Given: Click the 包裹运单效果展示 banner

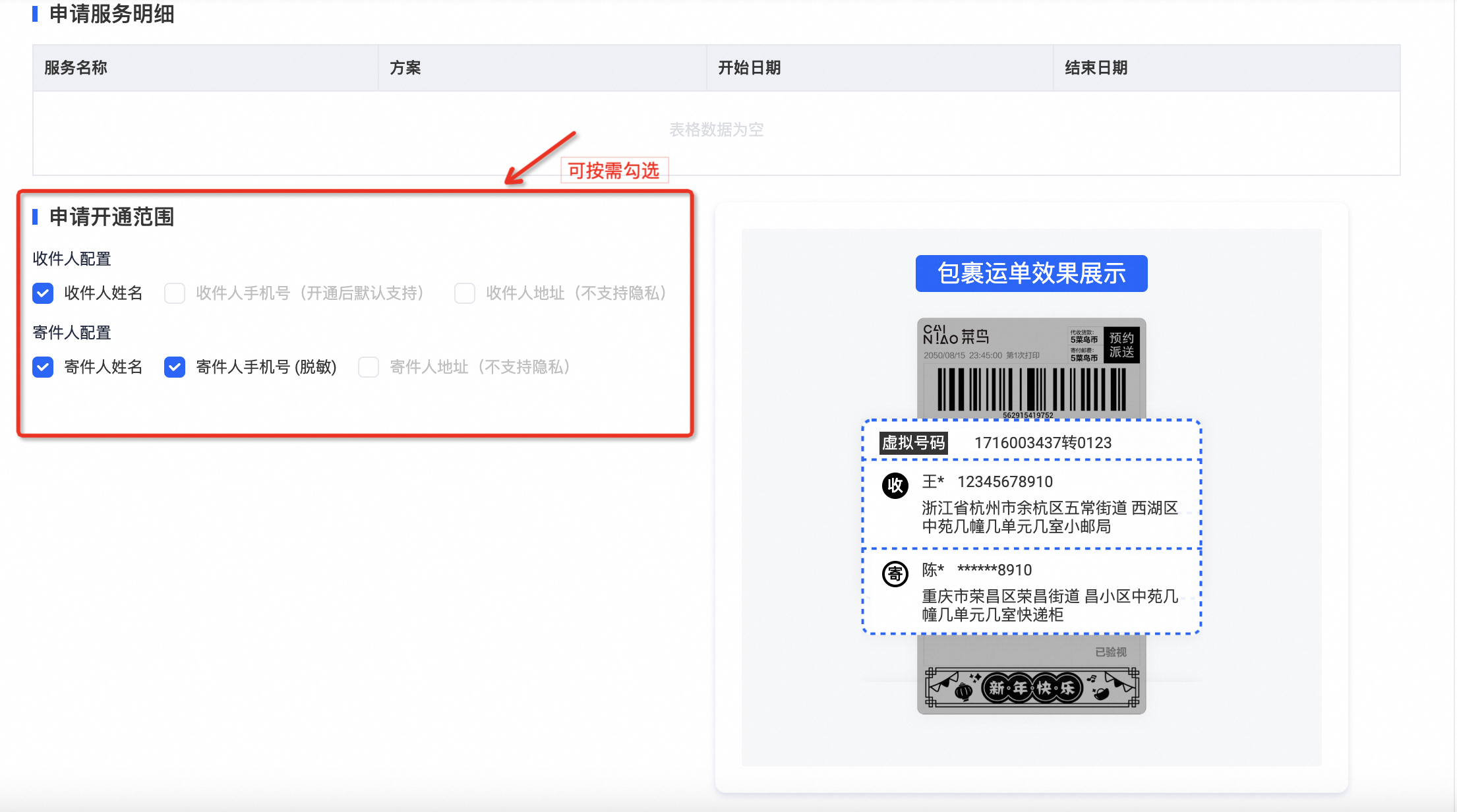Looking at the screenshot, I should tap(1032, 274).
